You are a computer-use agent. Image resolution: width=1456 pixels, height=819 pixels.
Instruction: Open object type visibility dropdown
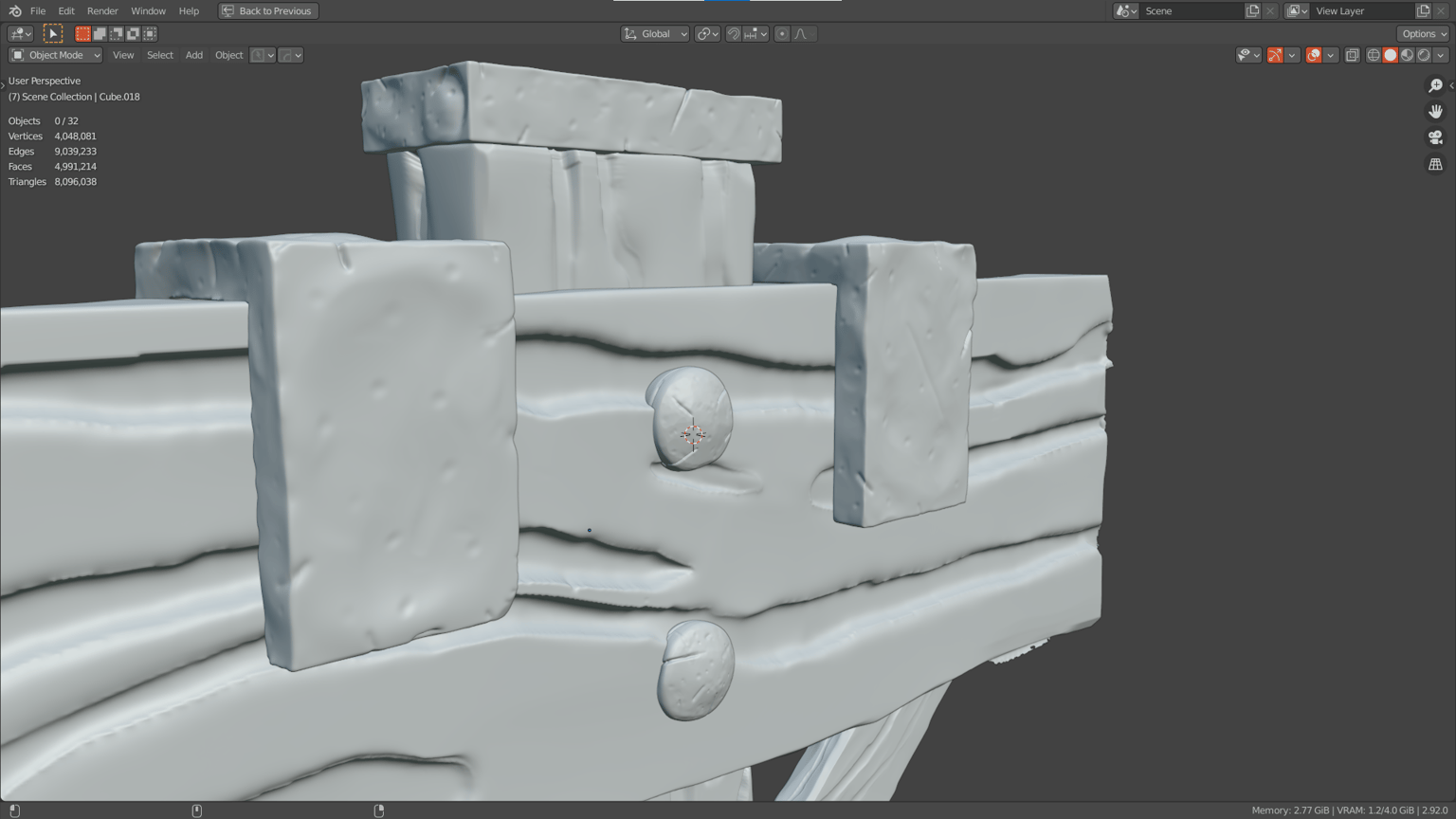pos(1248,55)
